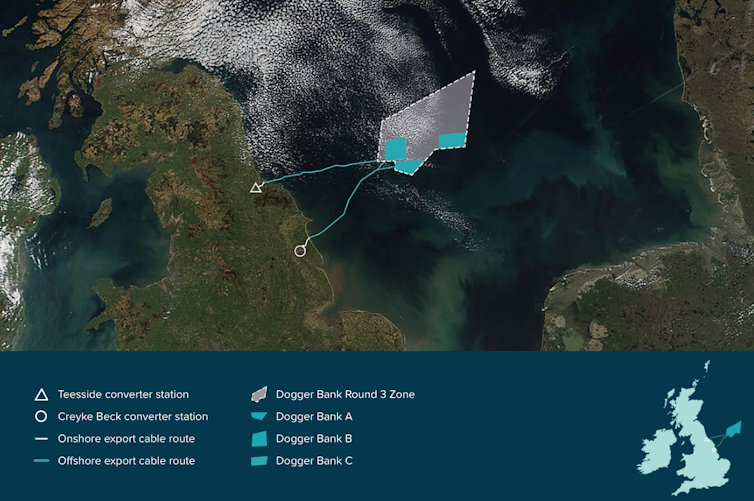The image size is (754, 501).
Task: Click the 'Dogger Bank A' legend text
Action: 313,417
